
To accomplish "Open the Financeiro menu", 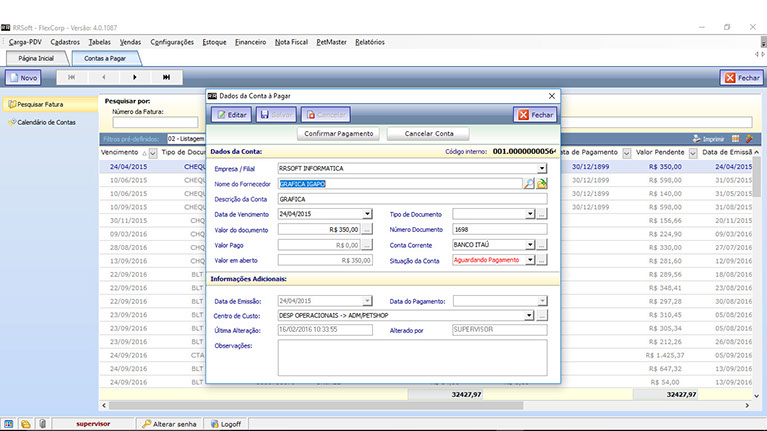I will point(250,42).
